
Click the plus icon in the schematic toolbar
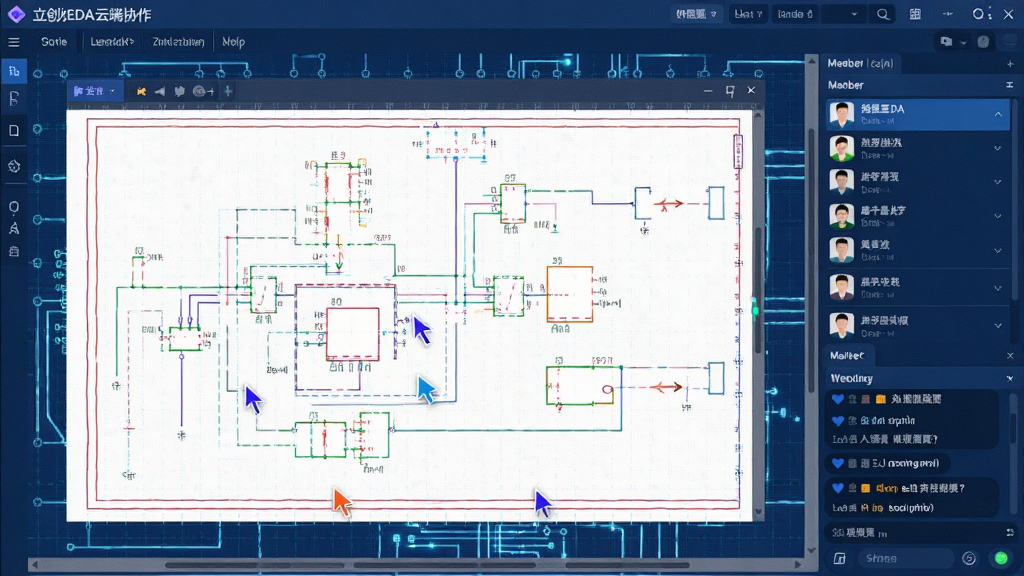coord(228,91)
